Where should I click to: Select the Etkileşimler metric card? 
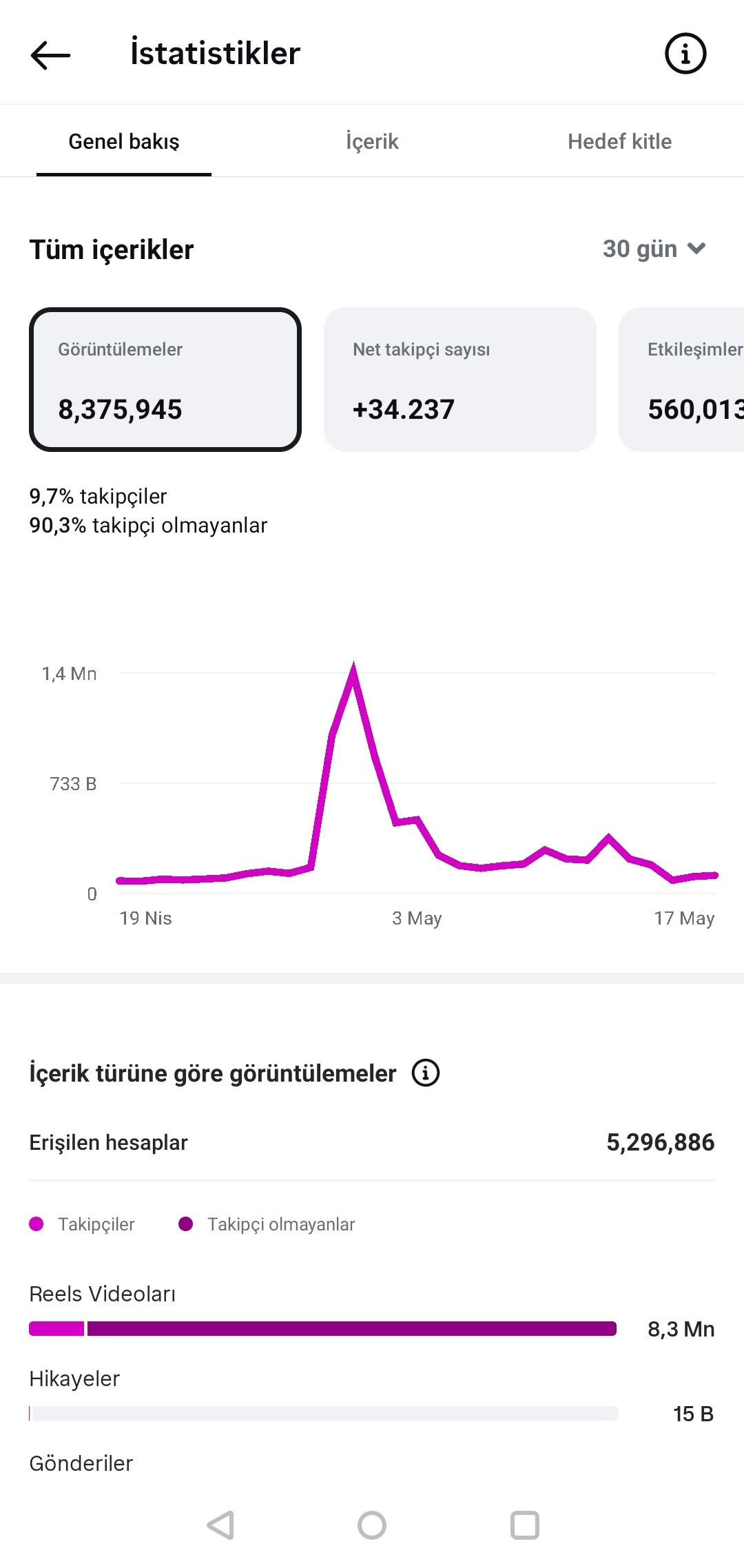[x=681, y=380]
